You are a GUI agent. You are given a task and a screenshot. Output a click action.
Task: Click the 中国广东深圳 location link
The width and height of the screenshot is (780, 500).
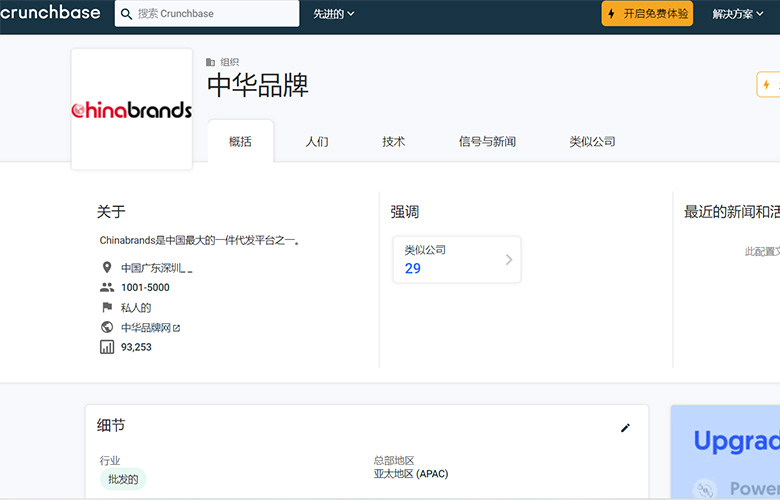coord(157,268)
